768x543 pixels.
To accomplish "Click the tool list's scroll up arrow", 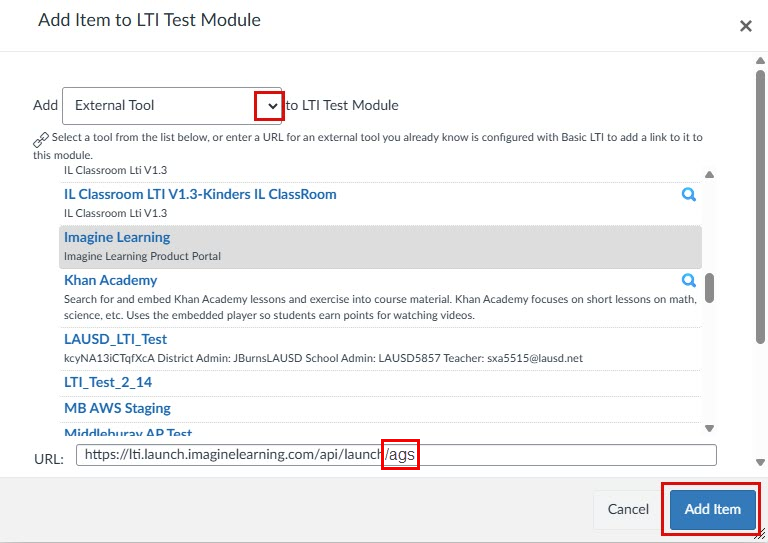I will [709, 175].
